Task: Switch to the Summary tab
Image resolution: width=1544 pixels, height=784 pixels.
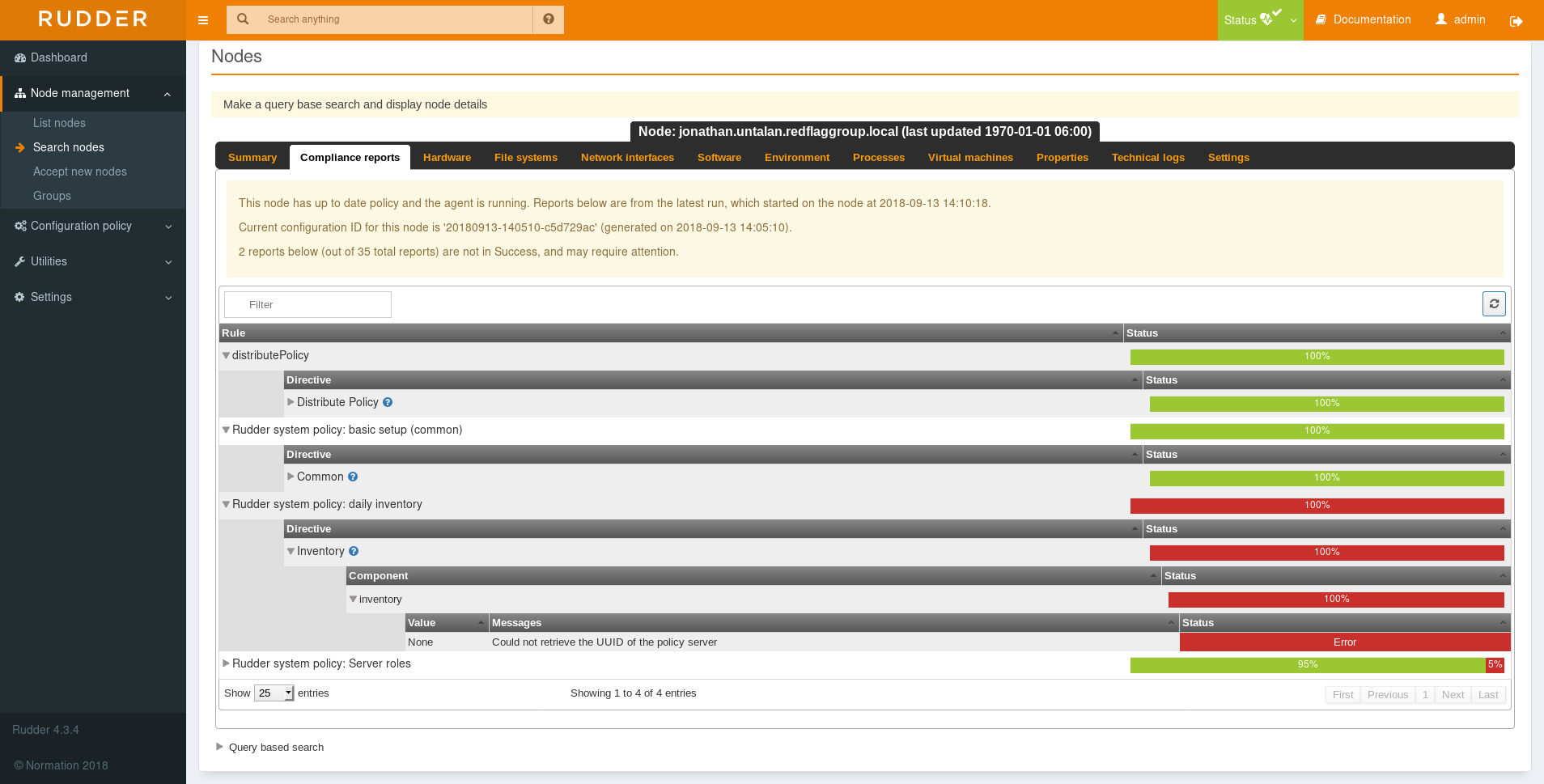Action: [252, 157]
